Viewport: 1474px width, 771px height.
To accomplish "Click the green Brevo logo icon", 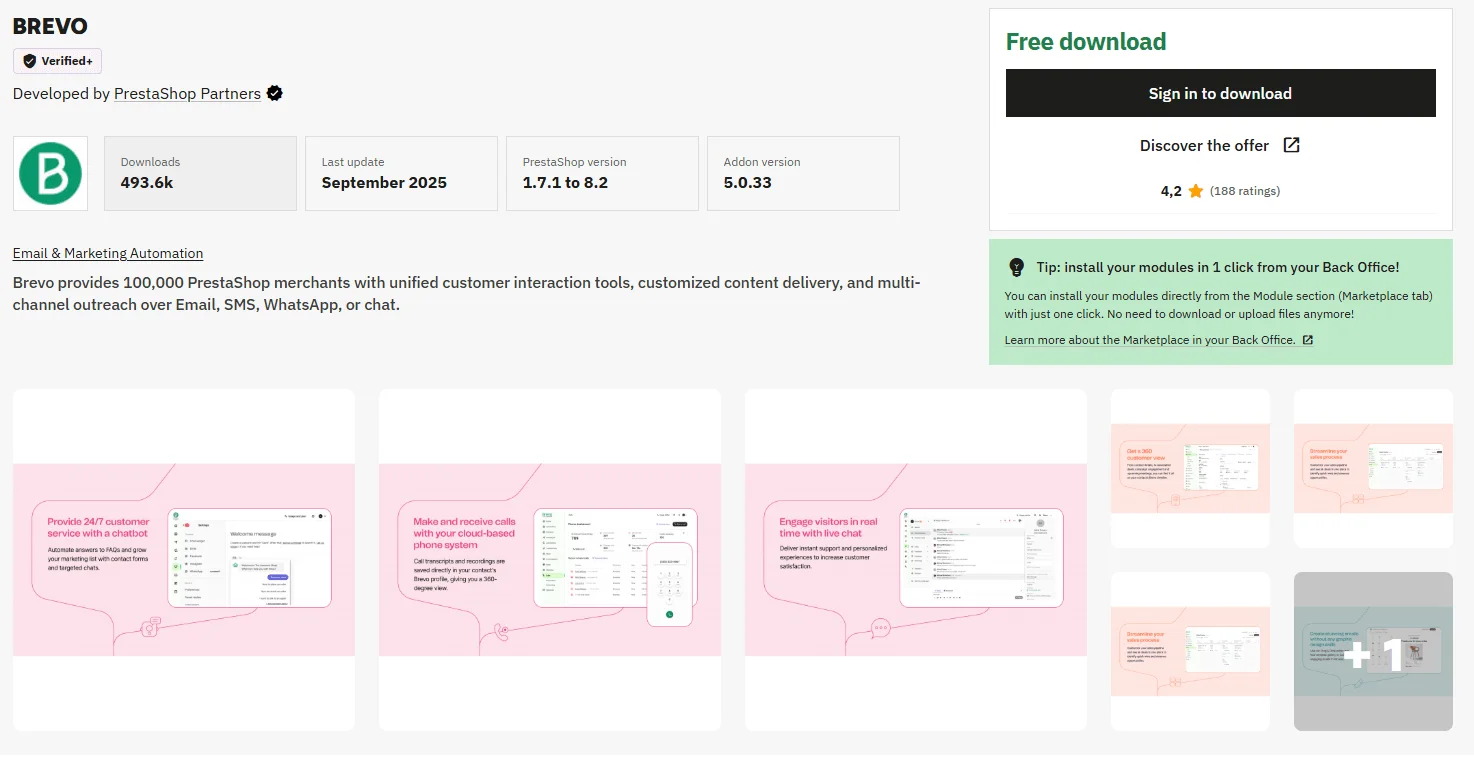I will point(50,173).
